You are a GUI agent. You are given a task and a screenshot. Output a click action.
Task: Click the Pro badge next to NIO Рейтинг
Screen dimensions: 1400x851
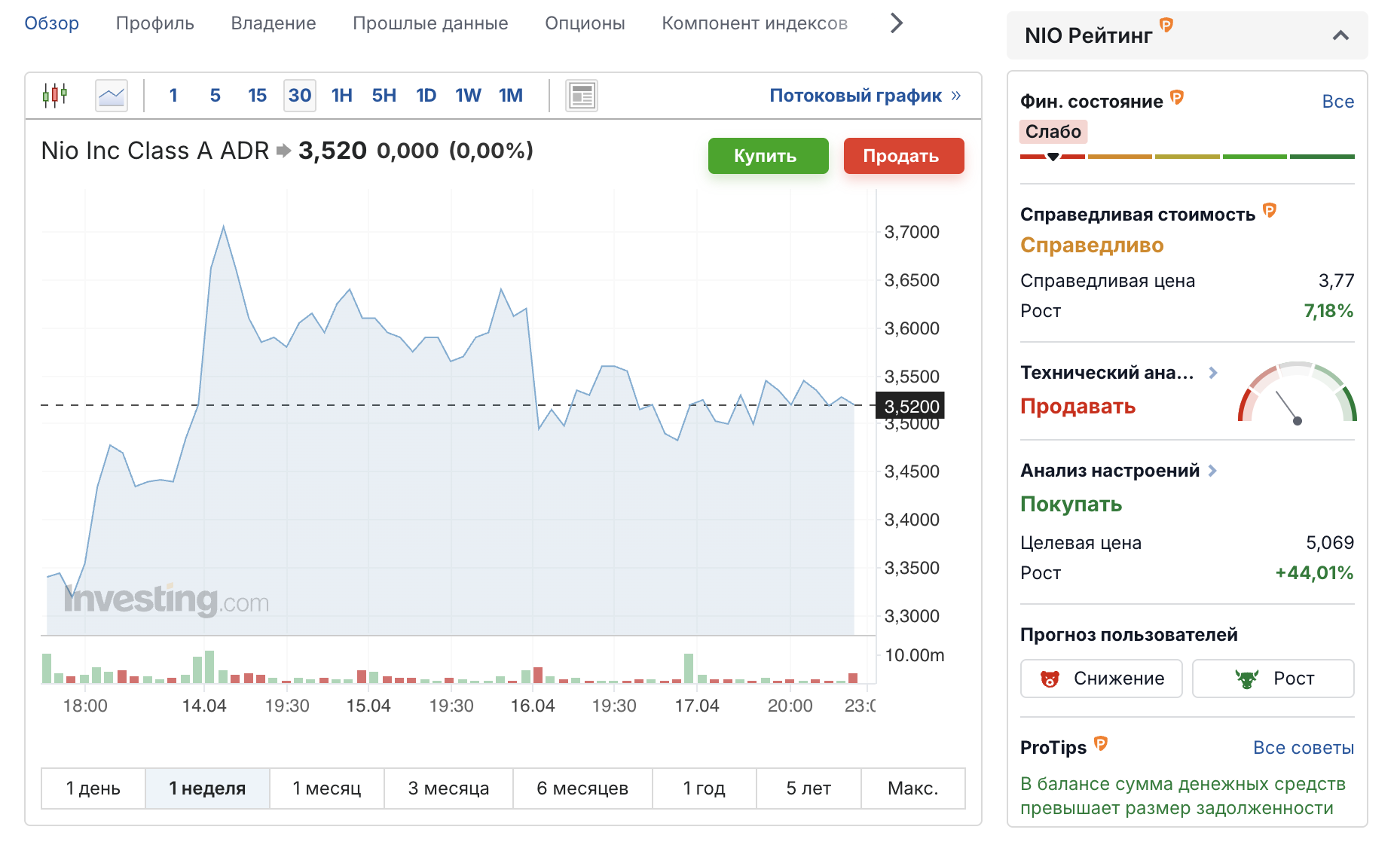1166,25
